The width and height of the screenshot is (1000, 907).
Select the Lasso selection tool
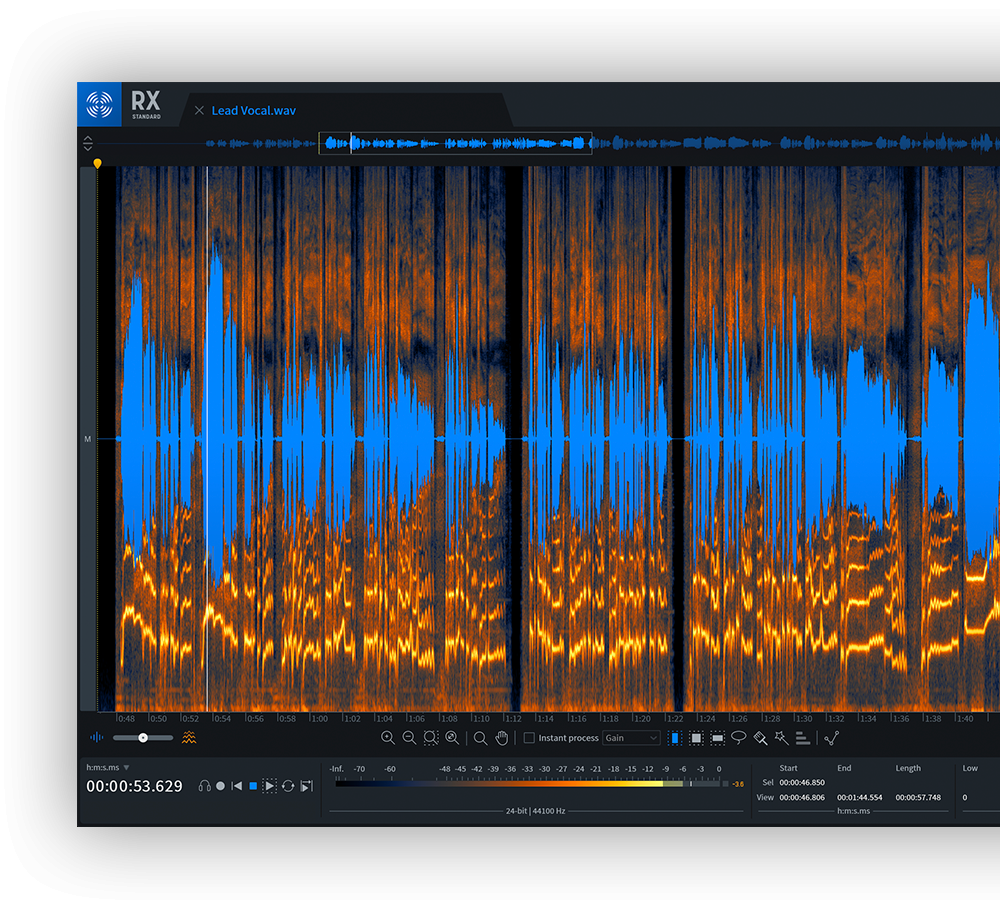click(x=738, y=738)
